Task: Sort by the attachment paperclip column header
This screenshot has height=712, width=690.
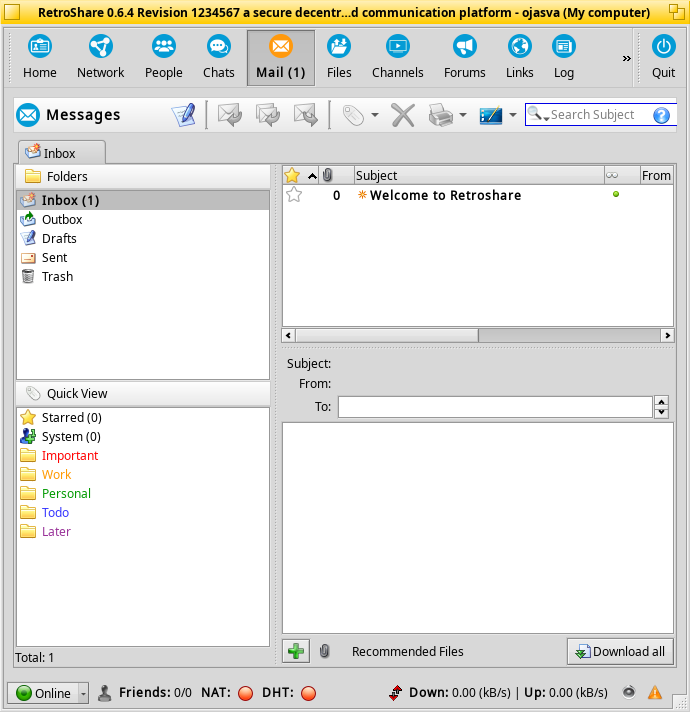Action: [336, 175]
